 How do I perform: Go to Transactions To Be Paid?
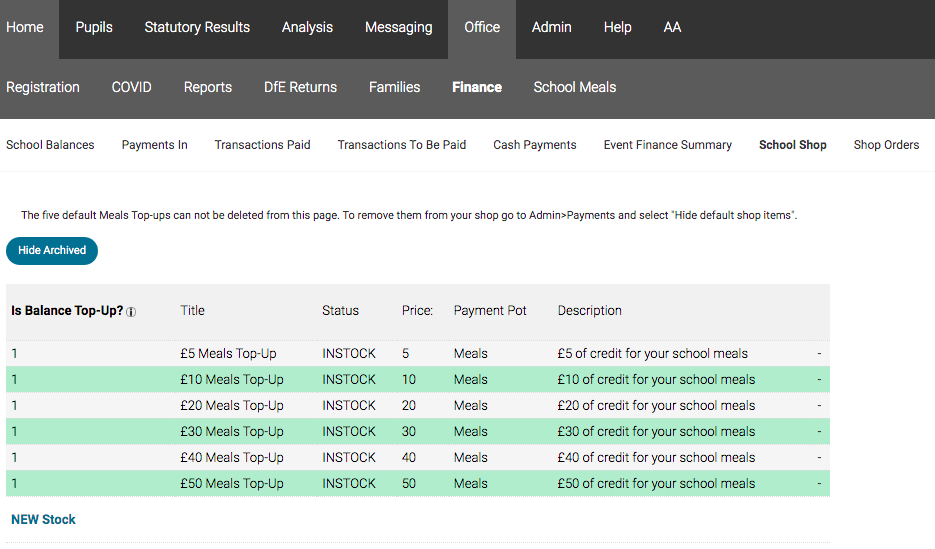(401, 145)
